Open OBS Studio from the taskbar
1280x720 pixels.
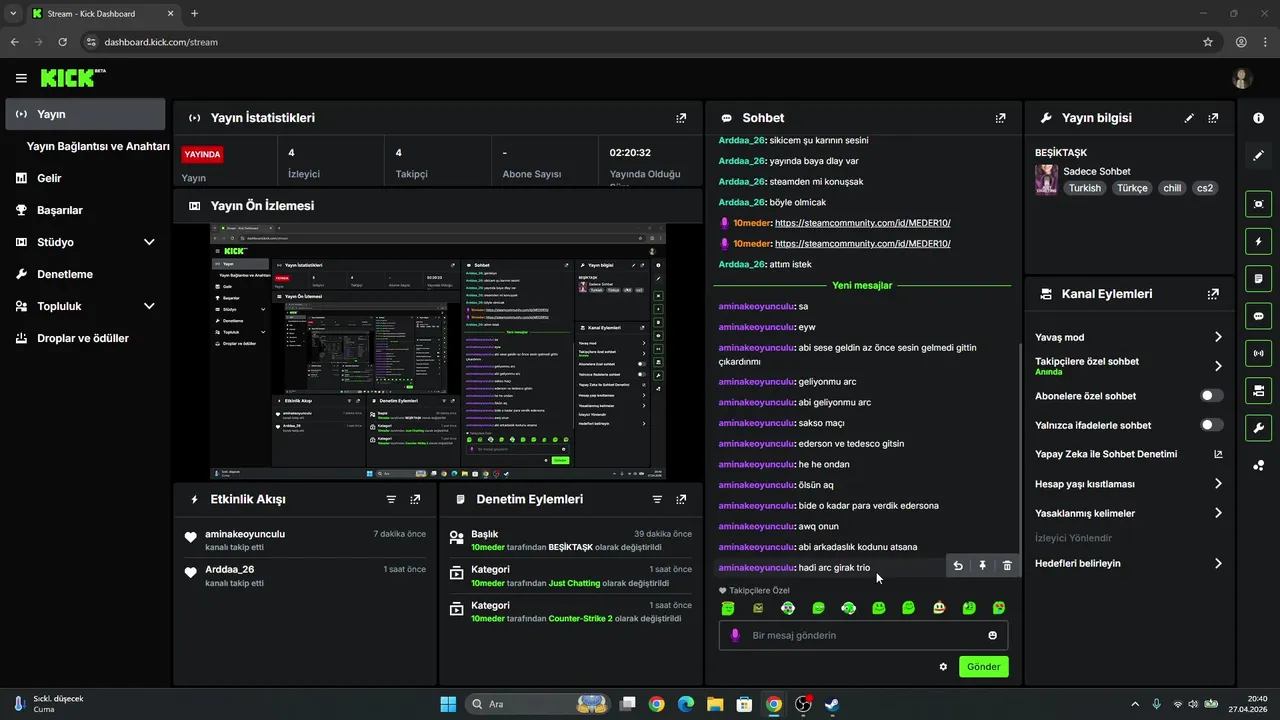pos(803,704)
